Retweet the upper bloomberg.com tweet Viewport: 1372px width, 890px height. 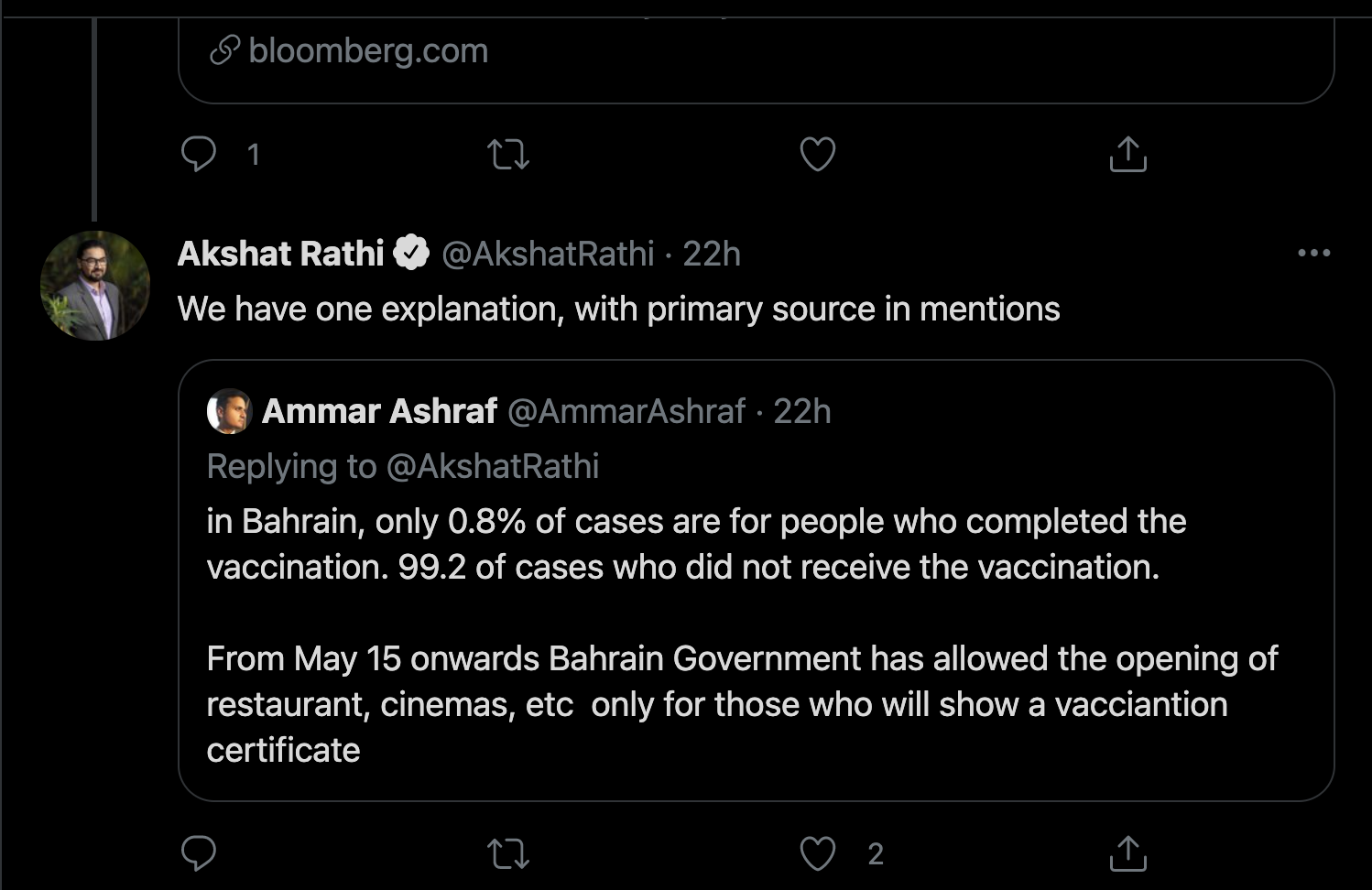(508, 154)
